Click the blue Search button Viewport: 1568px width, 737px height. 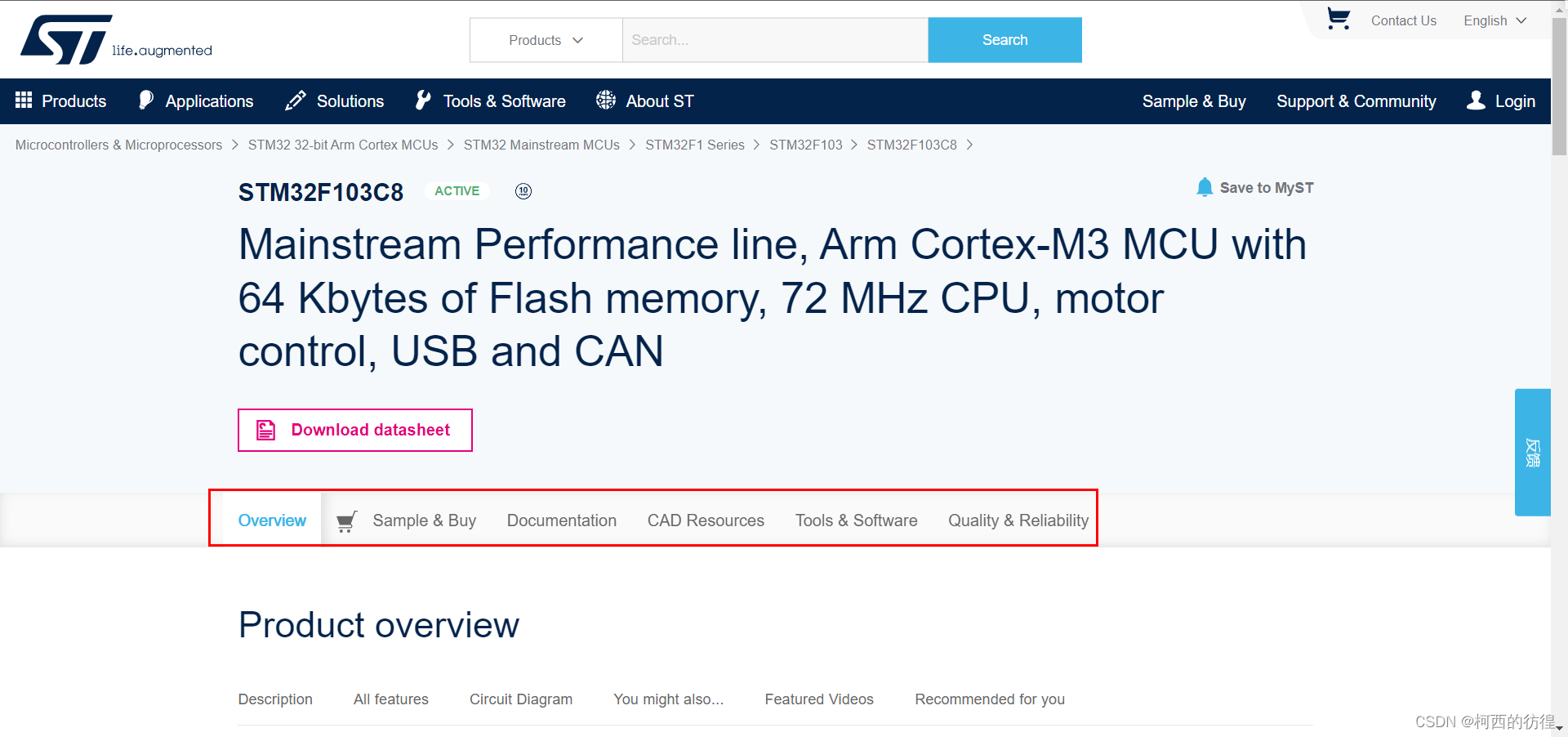click(1004, 40)
